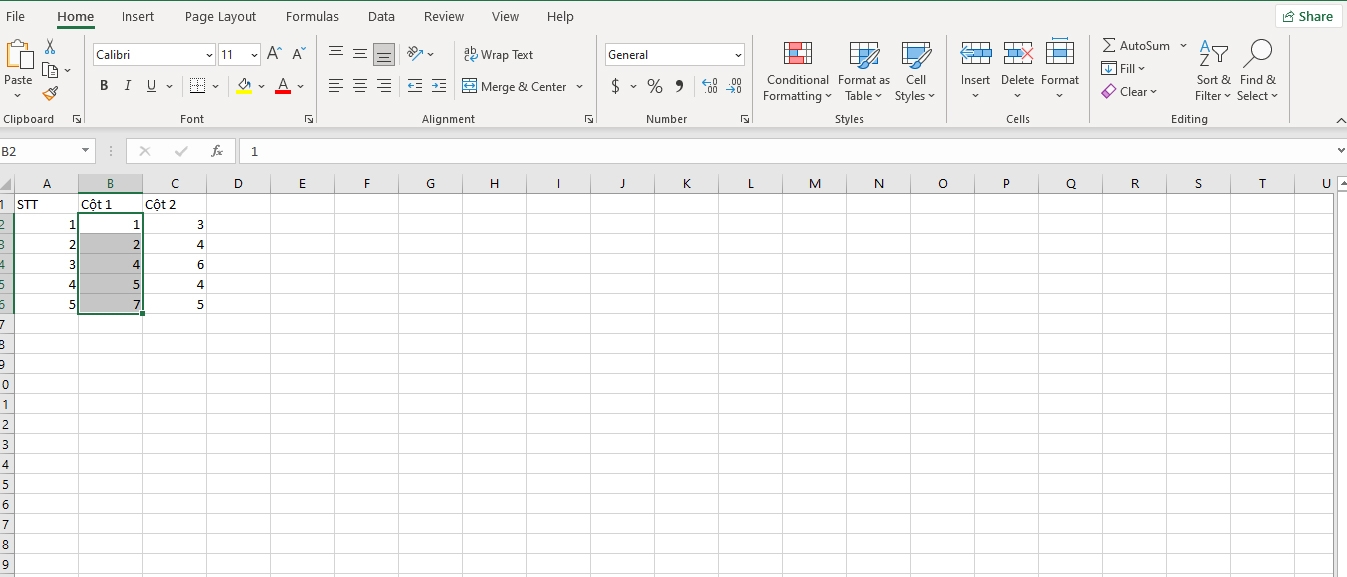1347x577 pixels.
Task: Open Conditional Formatting options
Action: point(797,70)
